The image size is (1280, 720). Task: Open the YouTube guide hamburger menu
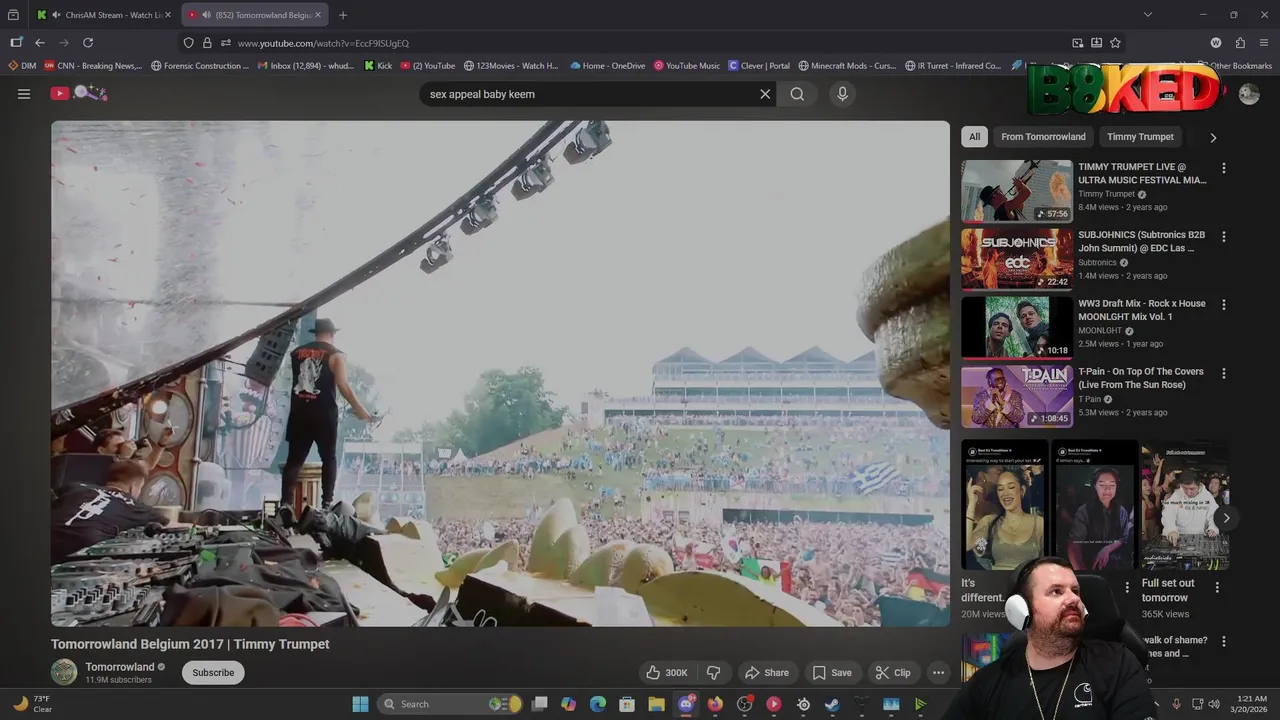24,94
